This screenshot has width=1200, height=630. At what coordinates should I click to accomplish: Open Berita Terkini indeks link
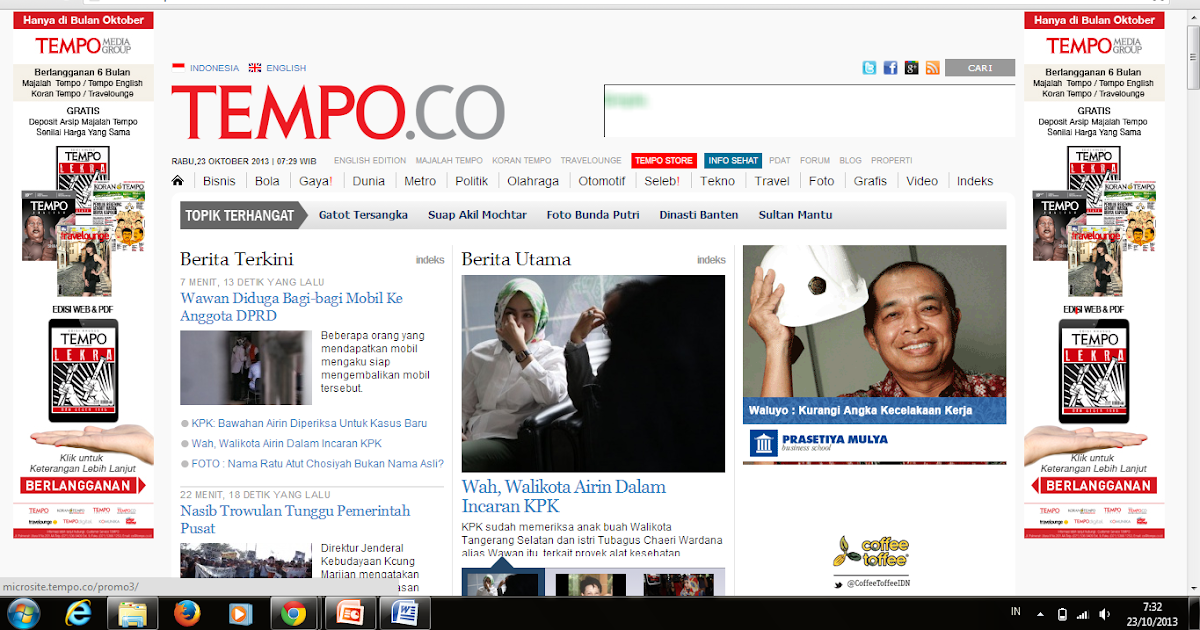(430, 260)
